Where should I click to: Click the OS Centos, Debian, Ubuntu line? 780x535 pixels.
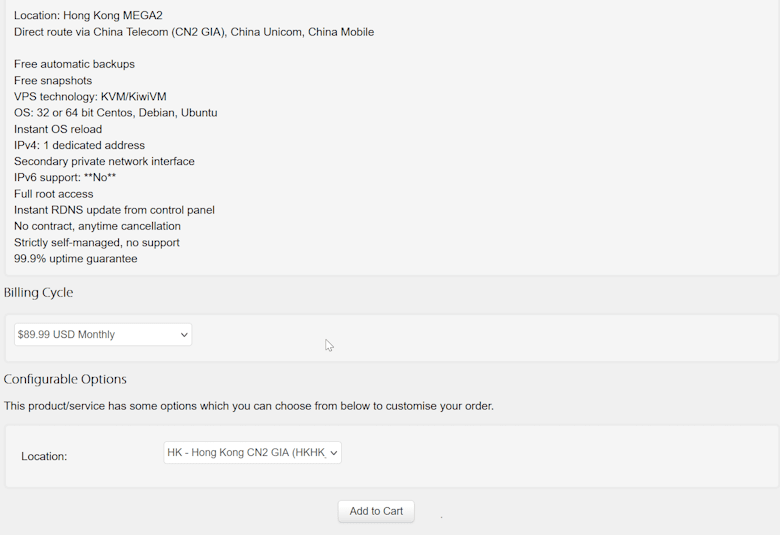coord(115,113)
